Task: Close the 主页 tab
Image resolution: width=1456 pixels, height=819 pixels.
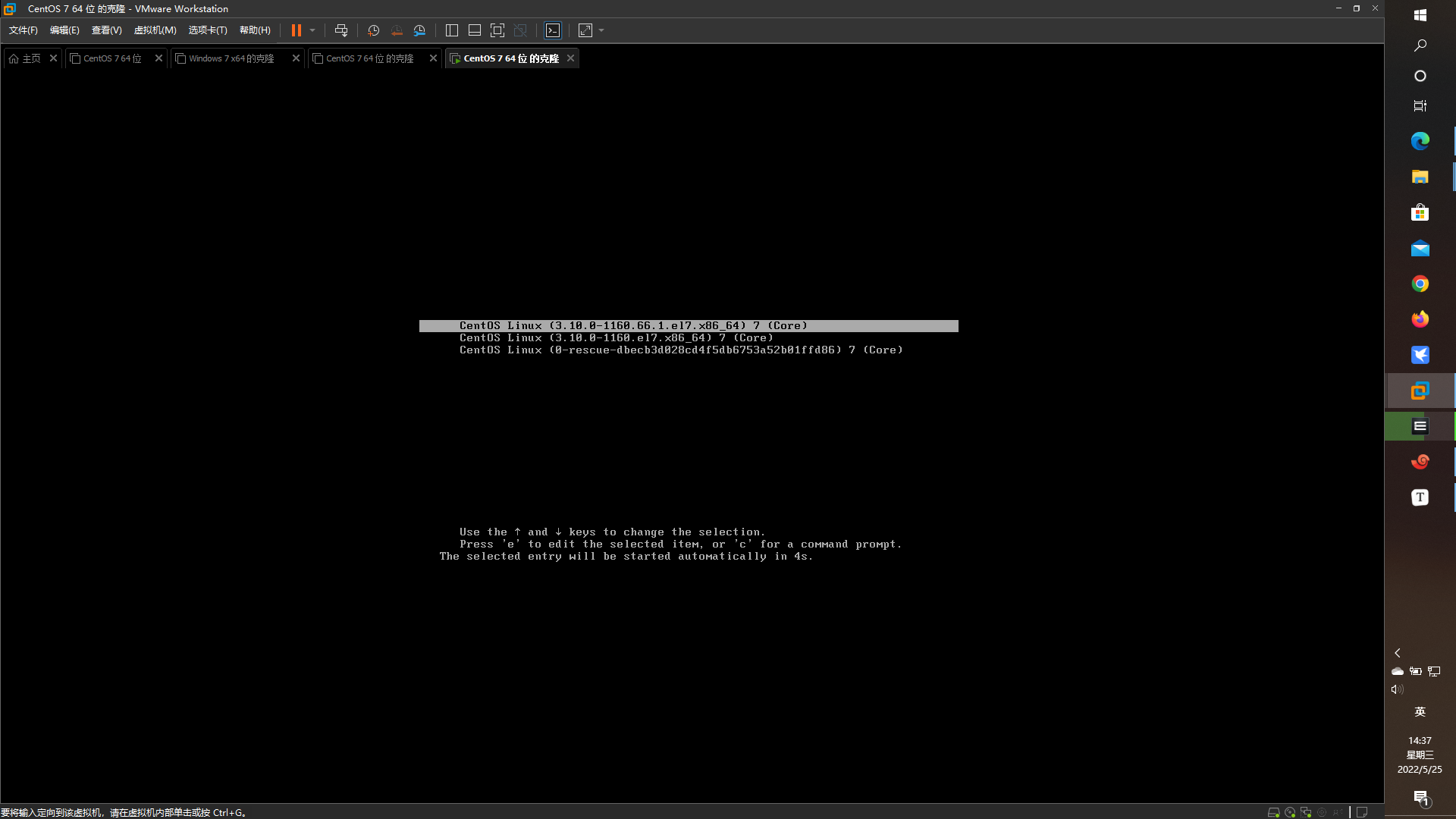Action: (53, 58)
